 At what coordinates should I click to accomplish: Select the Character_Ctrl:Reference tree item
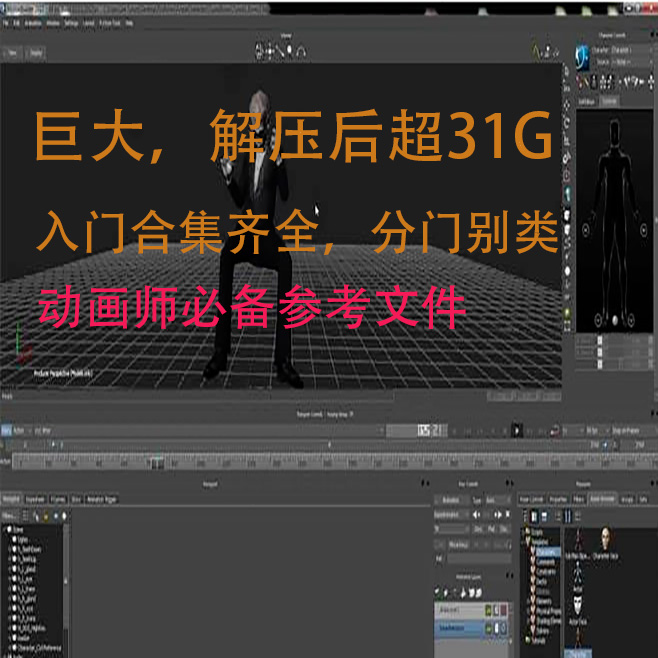coord(37,648)
